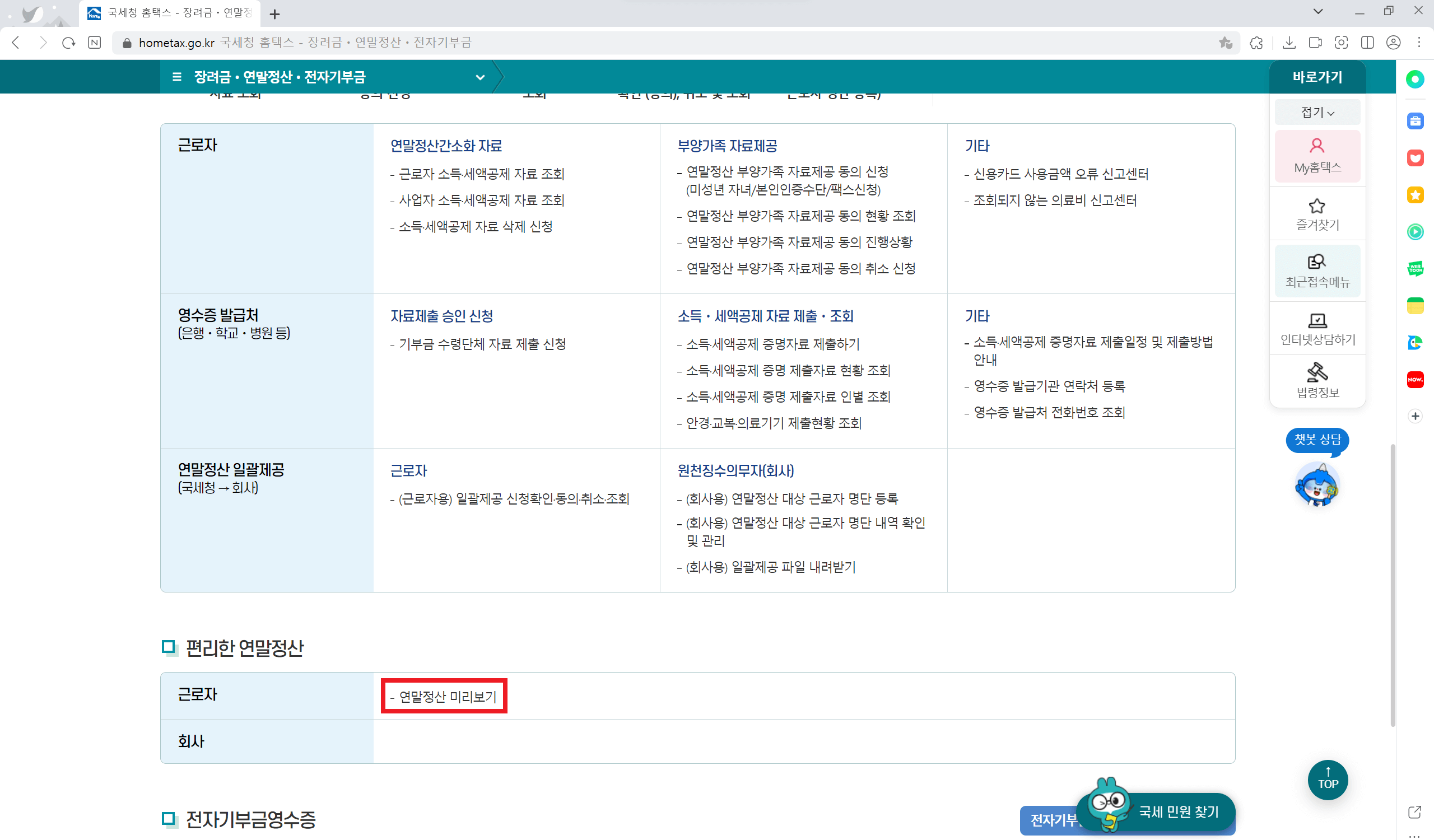This screenshot has width=1434, height=840.
Task: Click the 전자기부 blue button
Action: tap(1051, 820)
